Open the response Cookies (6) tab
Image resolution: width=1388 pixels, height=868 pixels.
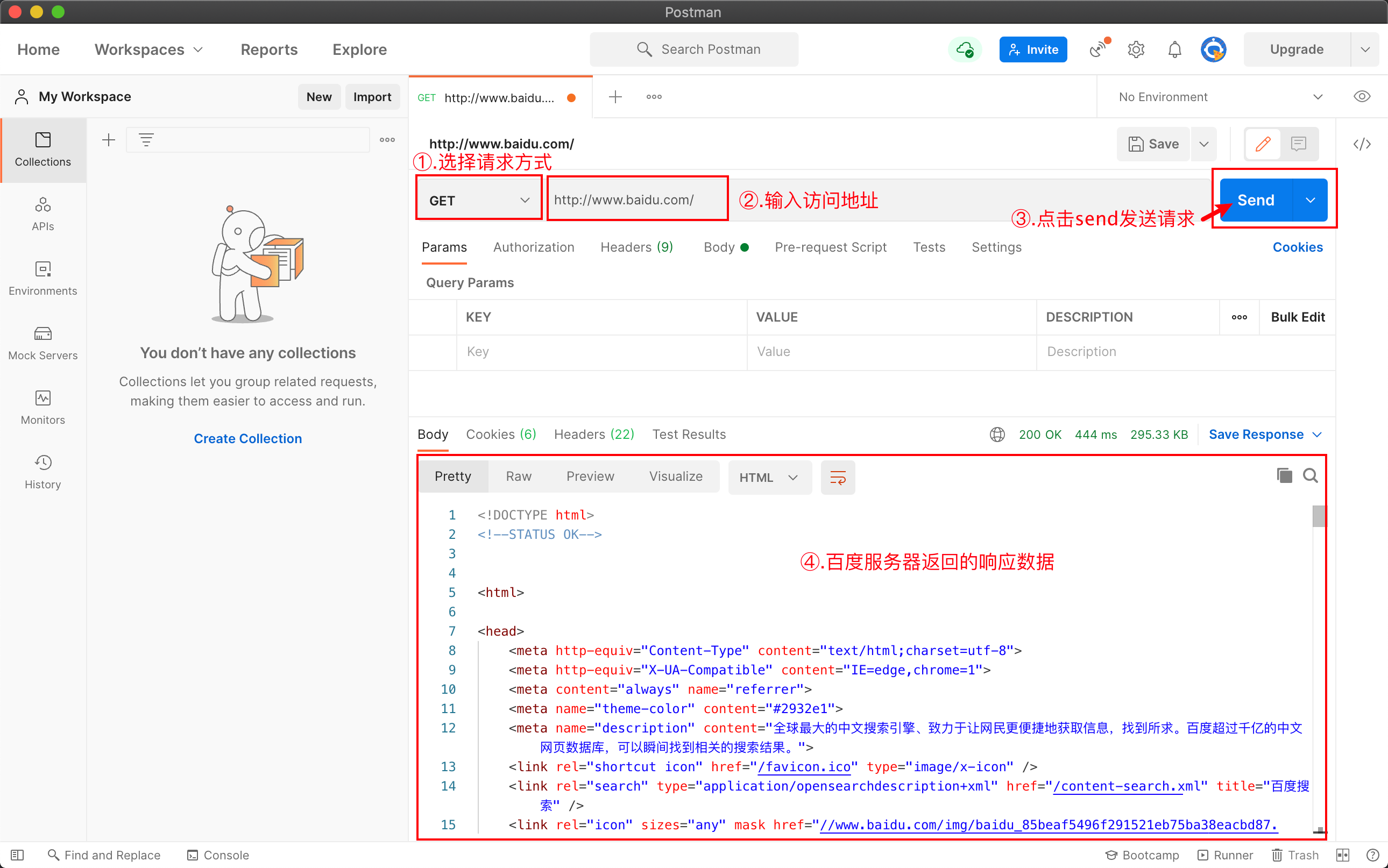tap(501, 435)
